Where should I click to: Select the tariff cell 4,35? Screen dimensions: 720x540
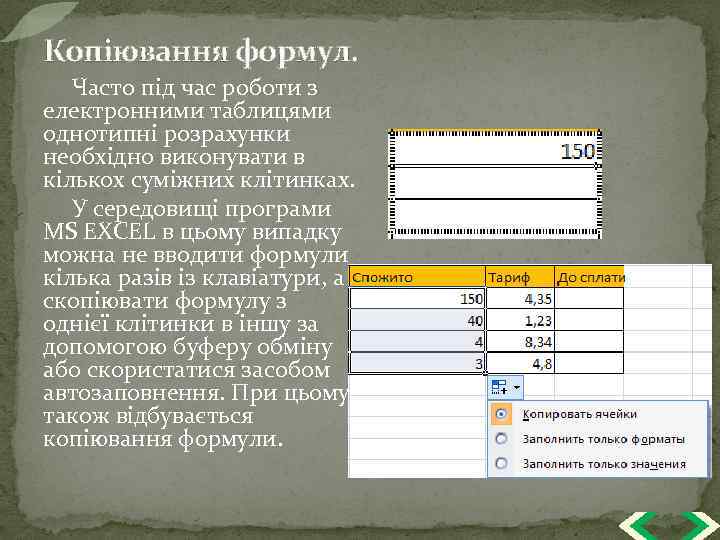[520, 298]
